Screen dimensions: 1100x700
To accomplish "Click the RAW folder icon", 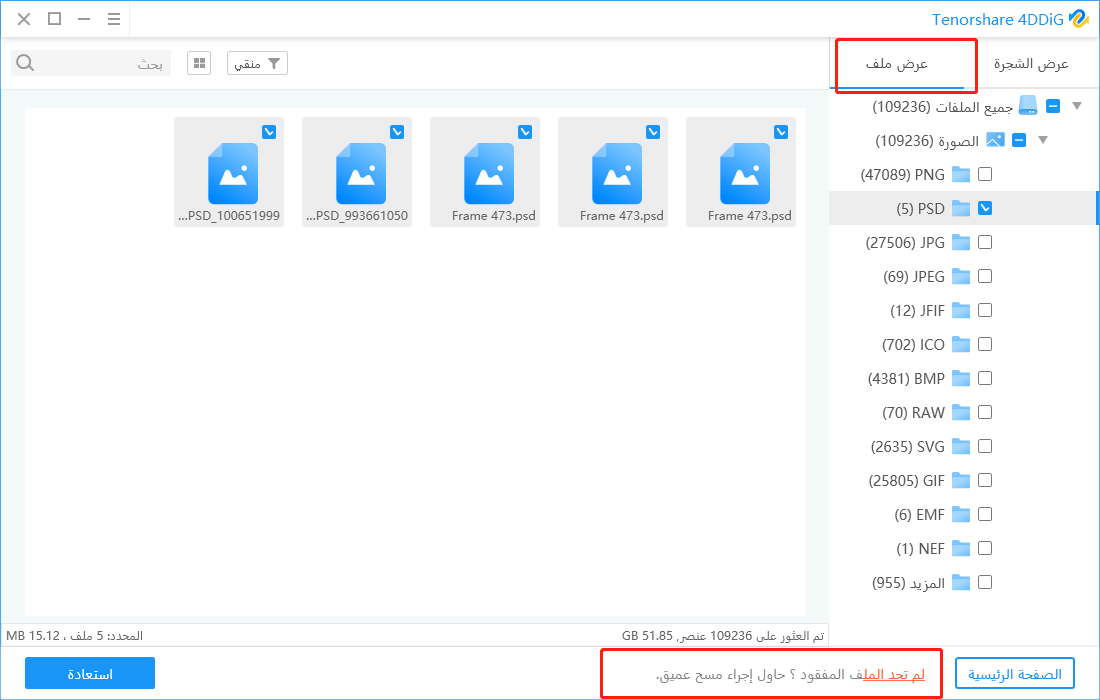I will [961, 412].
